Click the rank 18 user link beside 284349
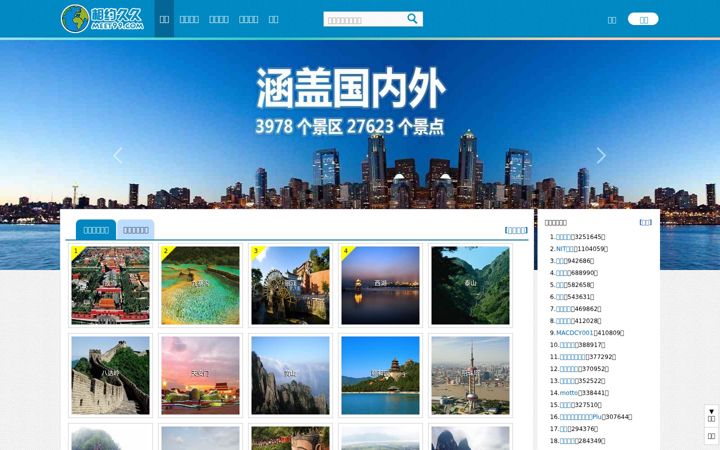The image size is (720, 450). [x=567, y=440]
